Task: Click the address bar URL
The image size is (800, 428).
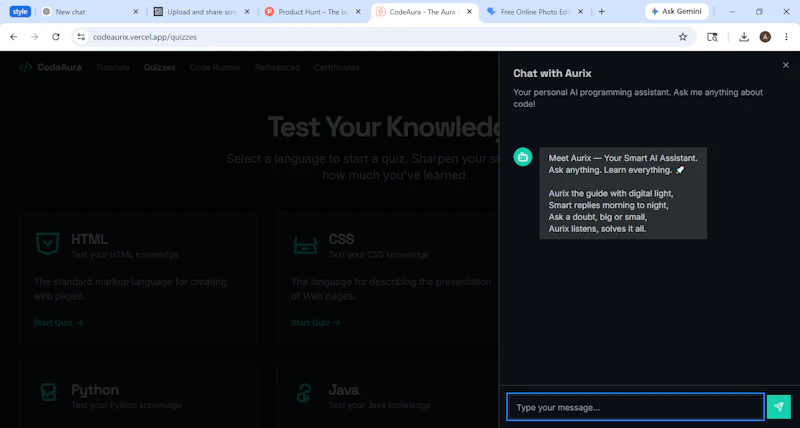Action: point(144,37)
